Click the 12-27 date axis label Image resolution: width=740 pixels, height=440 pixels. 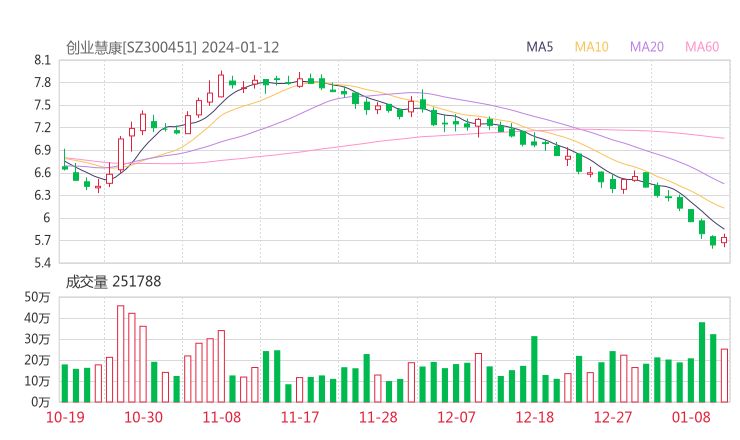tap(613, 417)
